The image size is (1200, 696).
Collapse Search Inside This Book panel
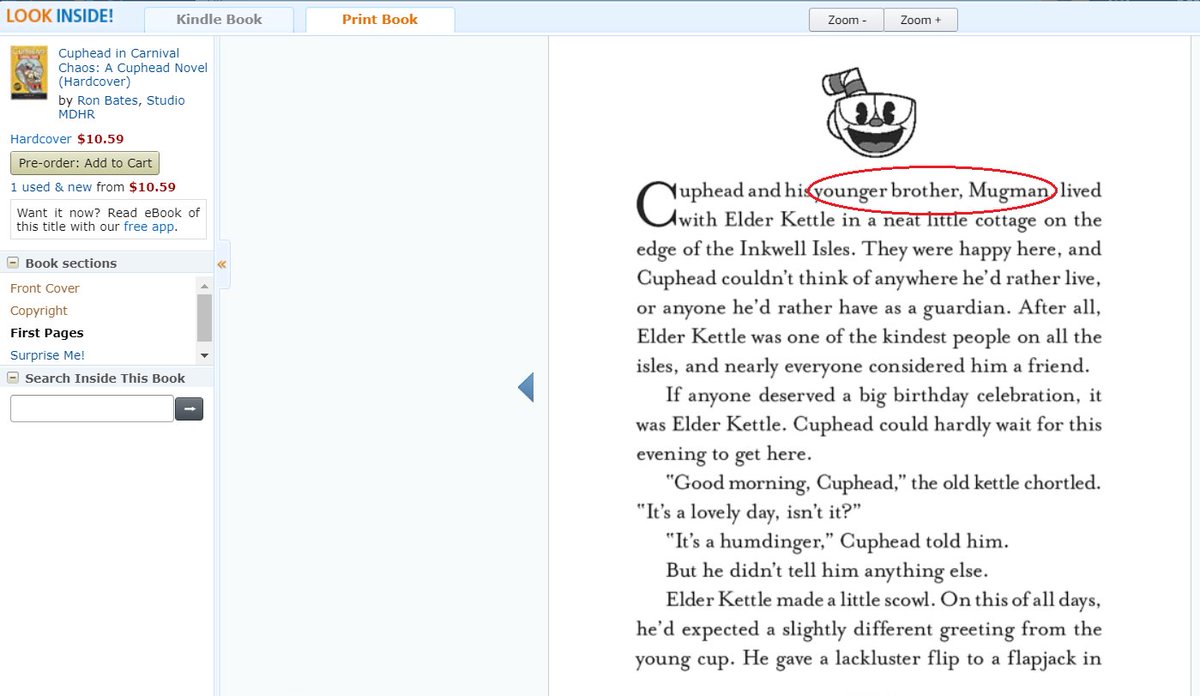pyautogui.click(x=14, y=378)
